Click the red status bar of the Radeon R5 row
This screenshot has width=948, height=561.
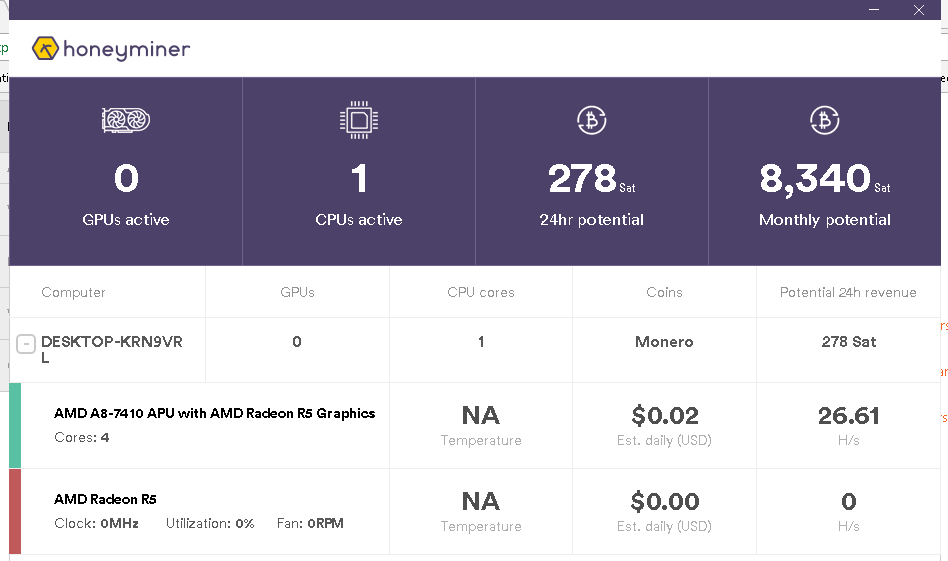point(15,511)
